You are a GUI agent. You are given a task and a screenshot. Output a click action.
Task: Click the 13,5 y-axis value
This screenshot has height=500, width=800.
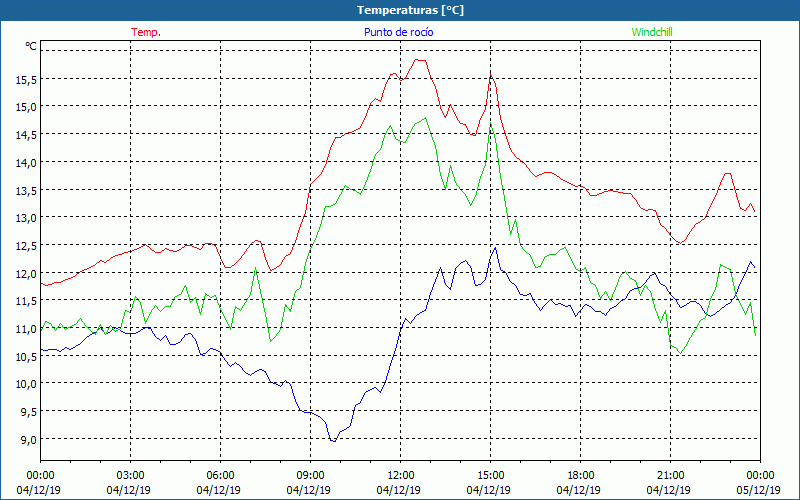24,190
